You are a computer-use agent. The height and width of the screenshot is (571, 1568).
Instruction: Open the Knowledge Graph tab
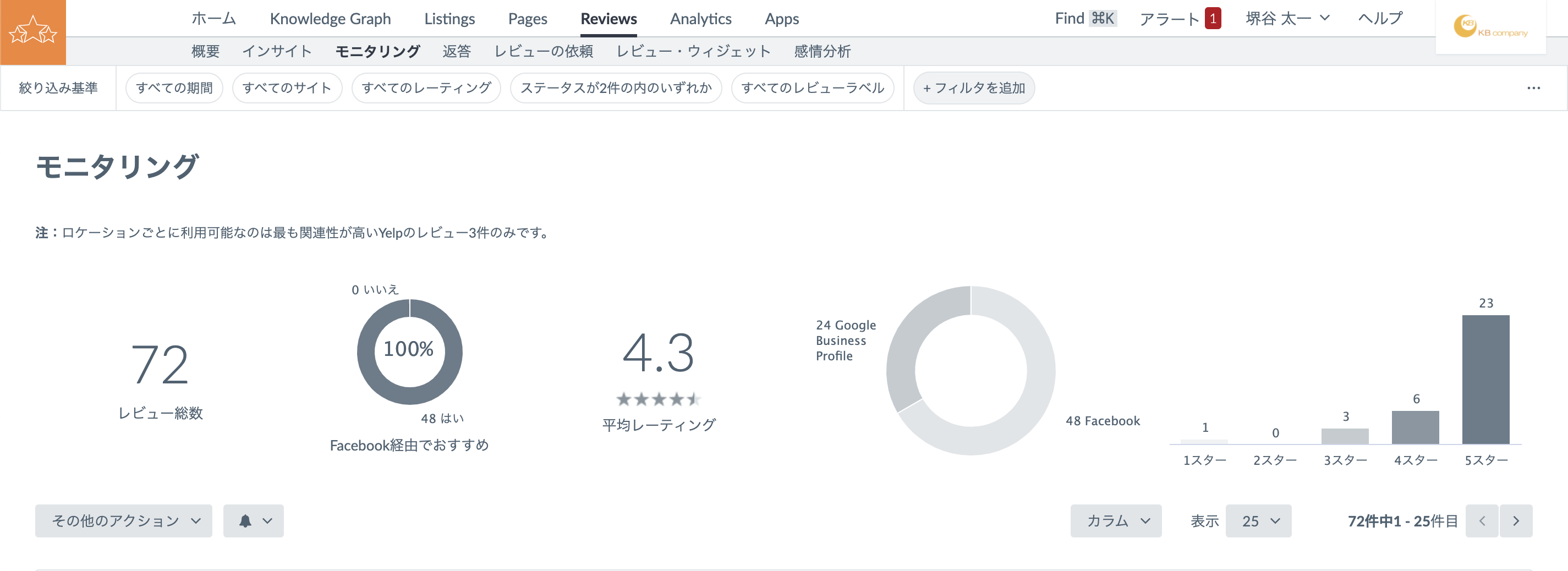pyautogui.click(x=330, y=19)
